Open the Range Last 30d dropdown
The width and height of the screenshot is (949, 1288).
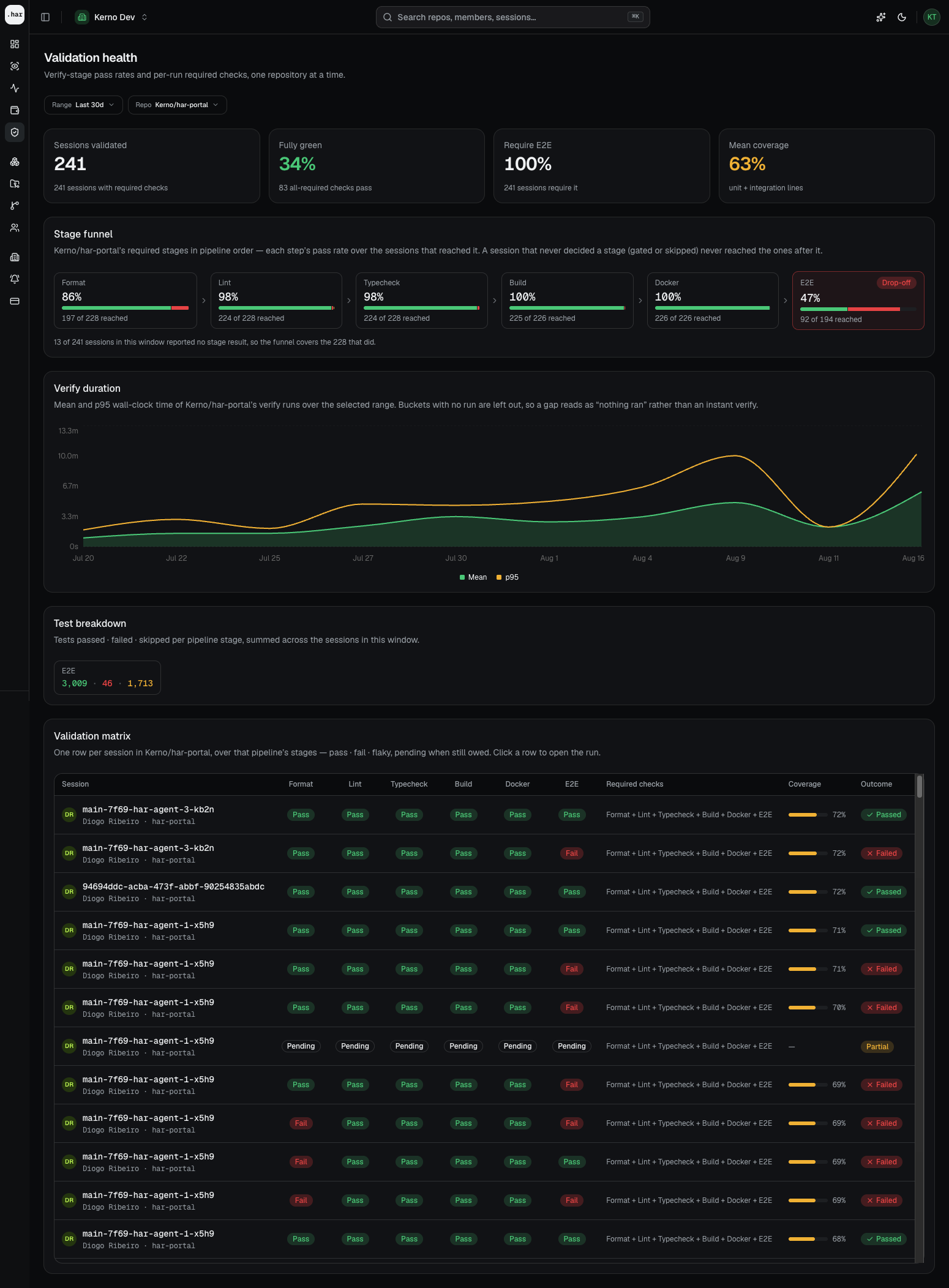83,105
